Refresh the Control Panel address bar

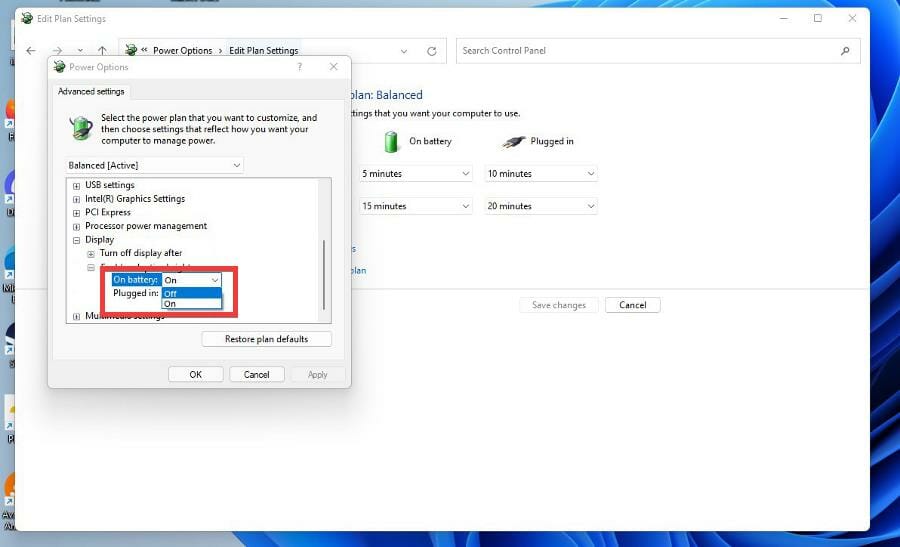(432, 51)
